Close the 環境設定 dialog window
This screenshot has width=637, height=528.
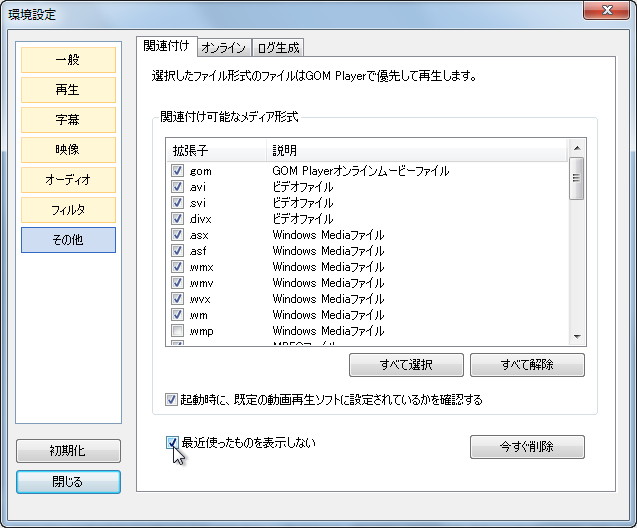click(x=607, y=10)
